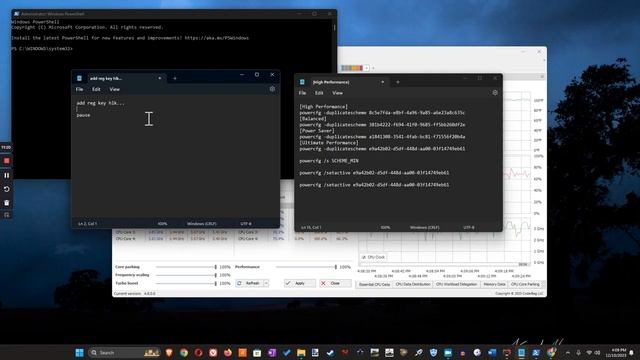Adjust the Core parking slider
This screenshot has width=640, height=360.
186,267
